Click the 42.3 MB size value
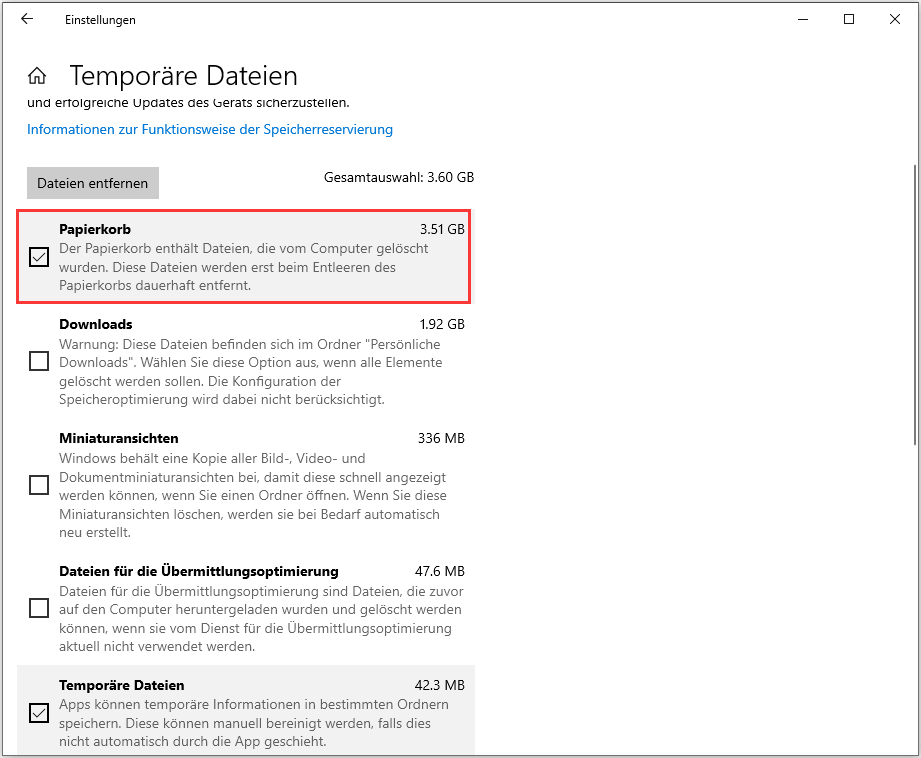Screen dimensions: 921x758 (x=440, y=685)
